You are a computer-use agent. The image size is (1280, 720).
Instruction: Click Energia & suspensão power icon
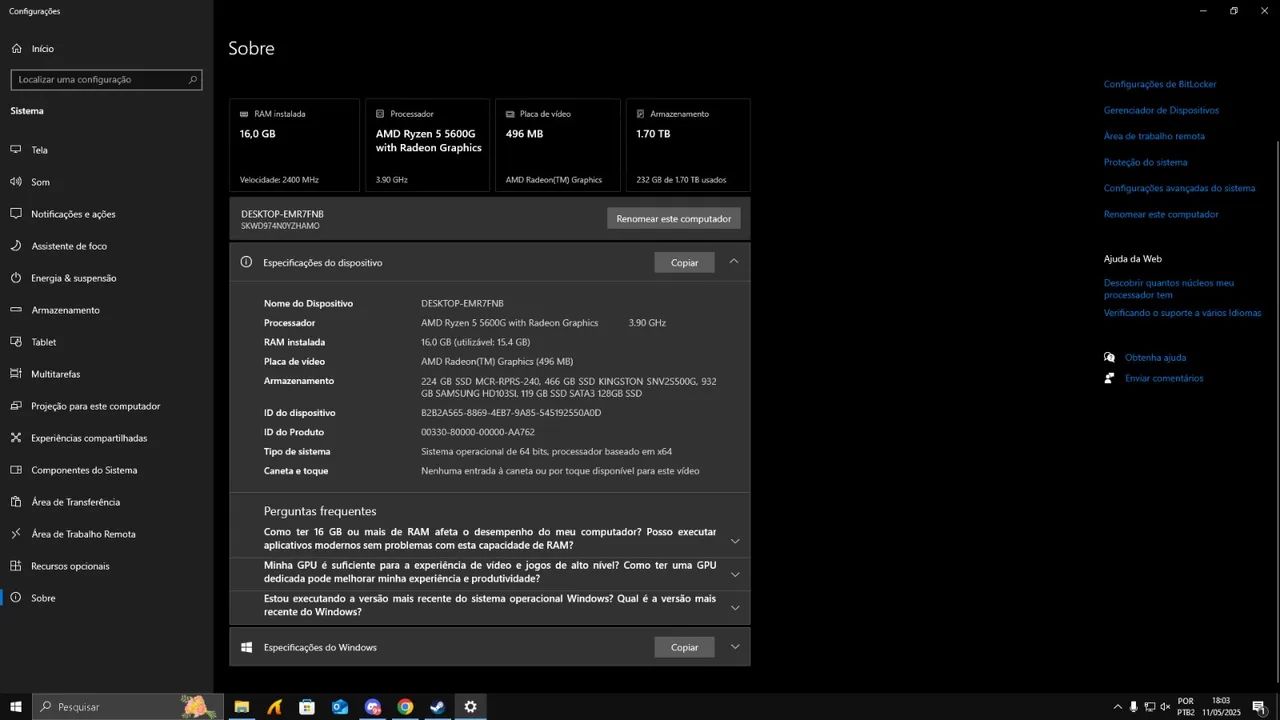pos(16,278)
